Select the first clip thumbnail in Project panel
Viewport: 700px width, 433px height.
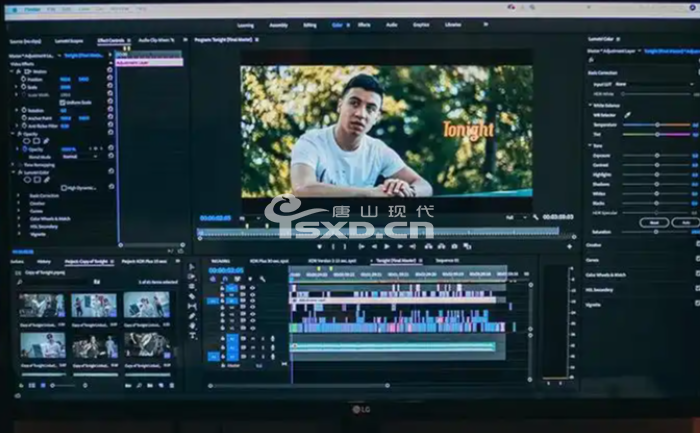click(x=41, y=305)
